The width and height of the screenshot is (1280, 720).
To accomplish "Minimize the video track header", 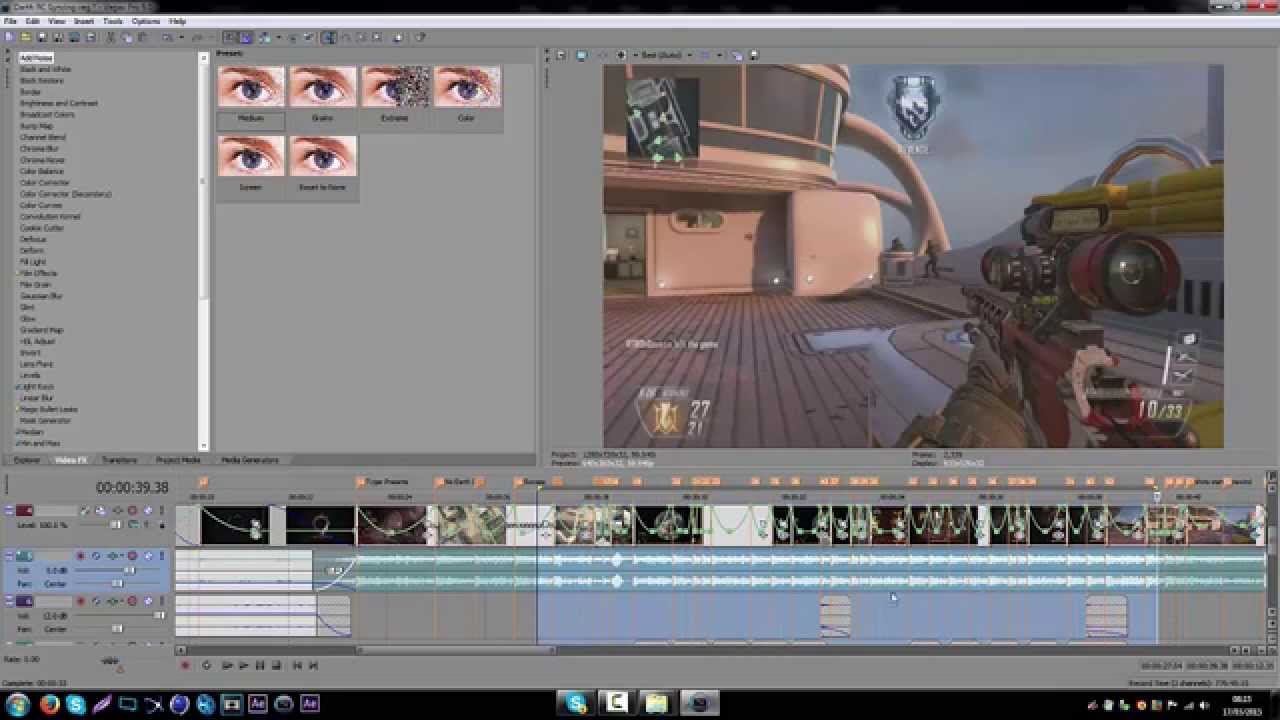I will [x=9, y=510].
